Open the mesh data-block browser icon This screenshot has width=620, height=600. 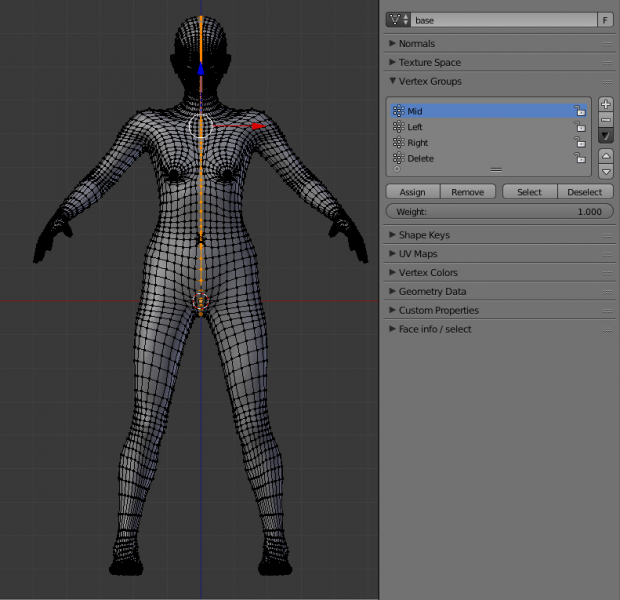tap(397, 20)
